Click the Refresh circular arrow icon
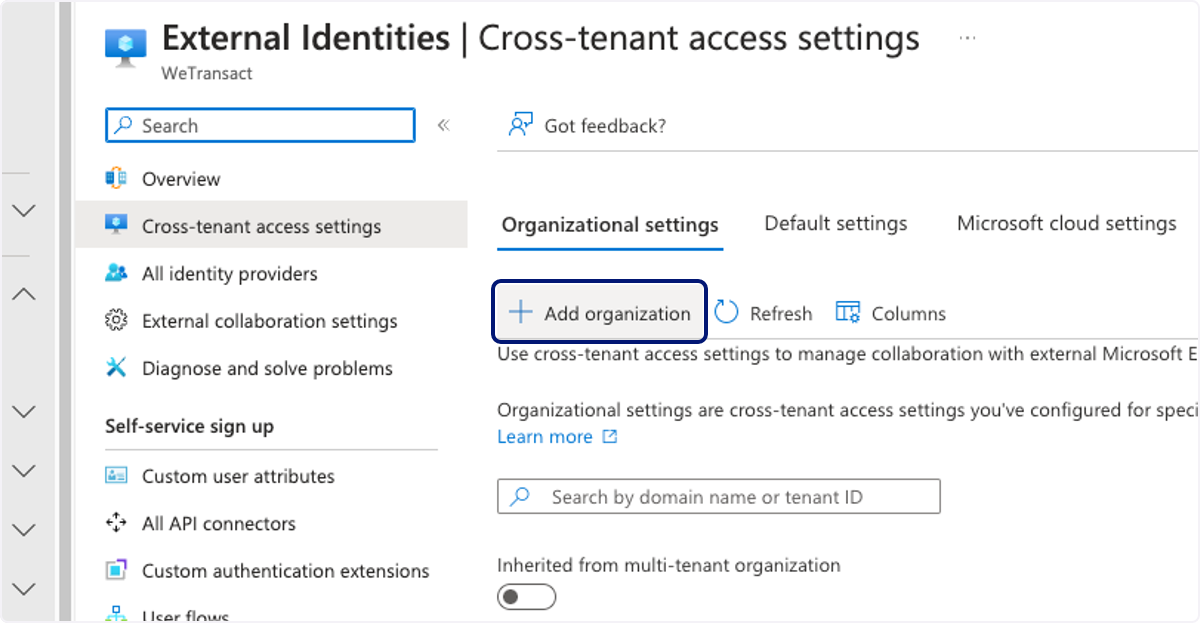The width and height of the screenshot is (1200, 623). 726,313
